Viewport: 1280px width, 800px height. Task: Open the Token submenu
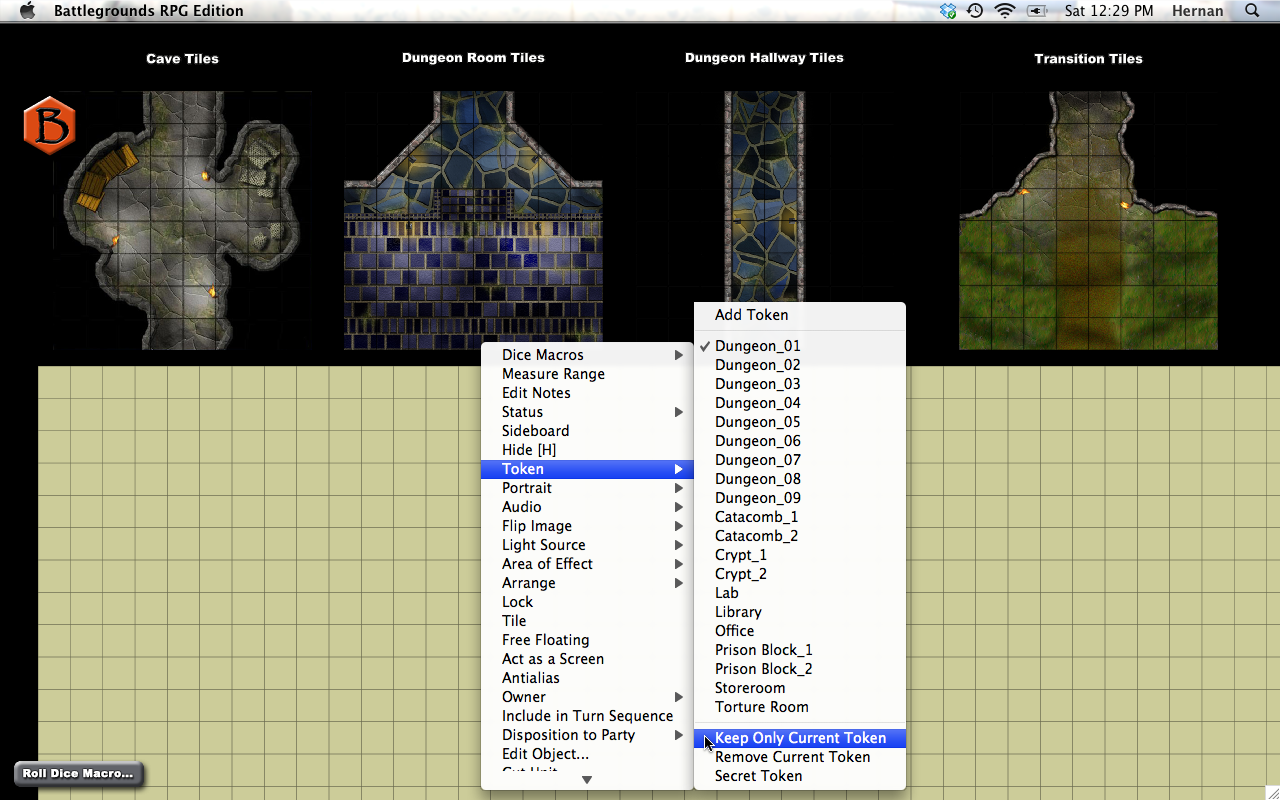point(587,469)
